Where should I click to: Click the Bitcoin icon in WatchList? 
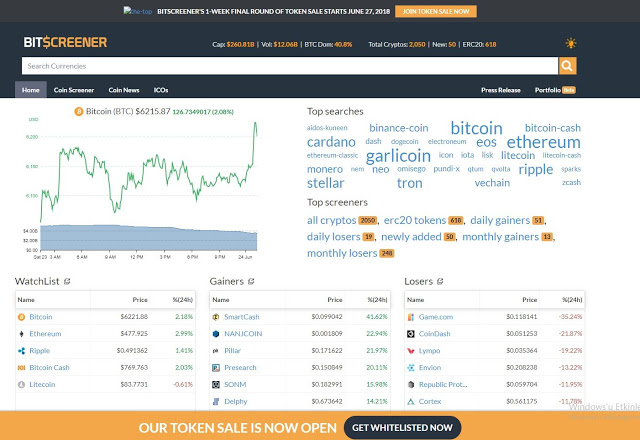(x=21, y=317)
